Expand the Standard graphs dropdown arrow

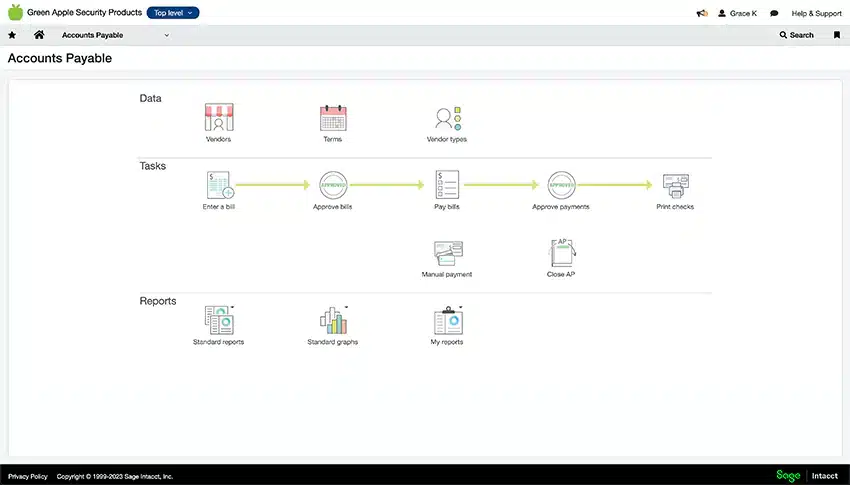pyautogui.click(x=346, y=307)
